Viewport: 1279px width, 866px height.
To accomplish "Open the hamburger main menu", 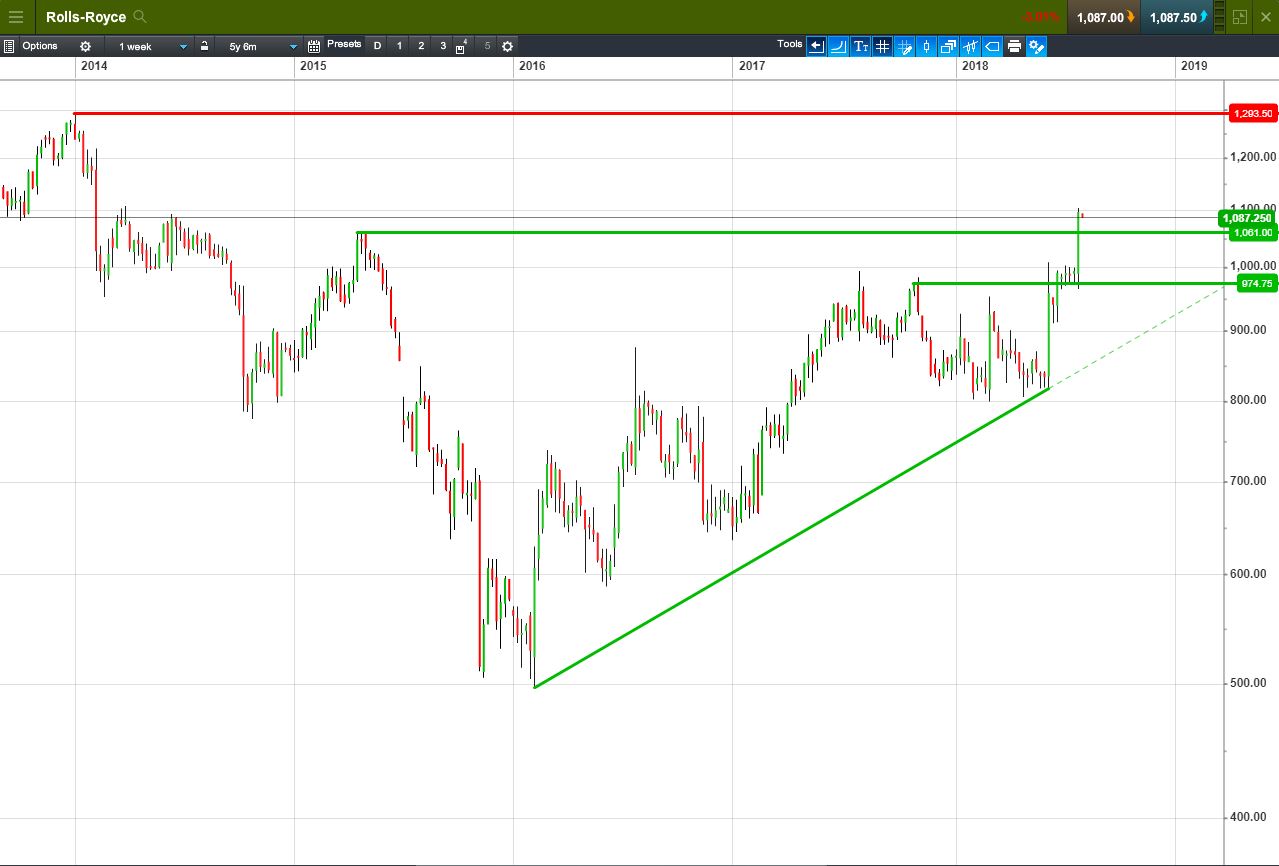I will click(15, 17).
